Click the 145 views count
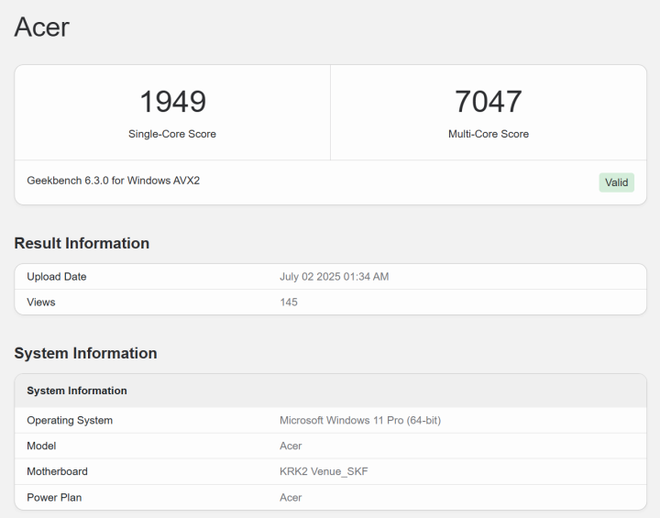 coord(289,302)
